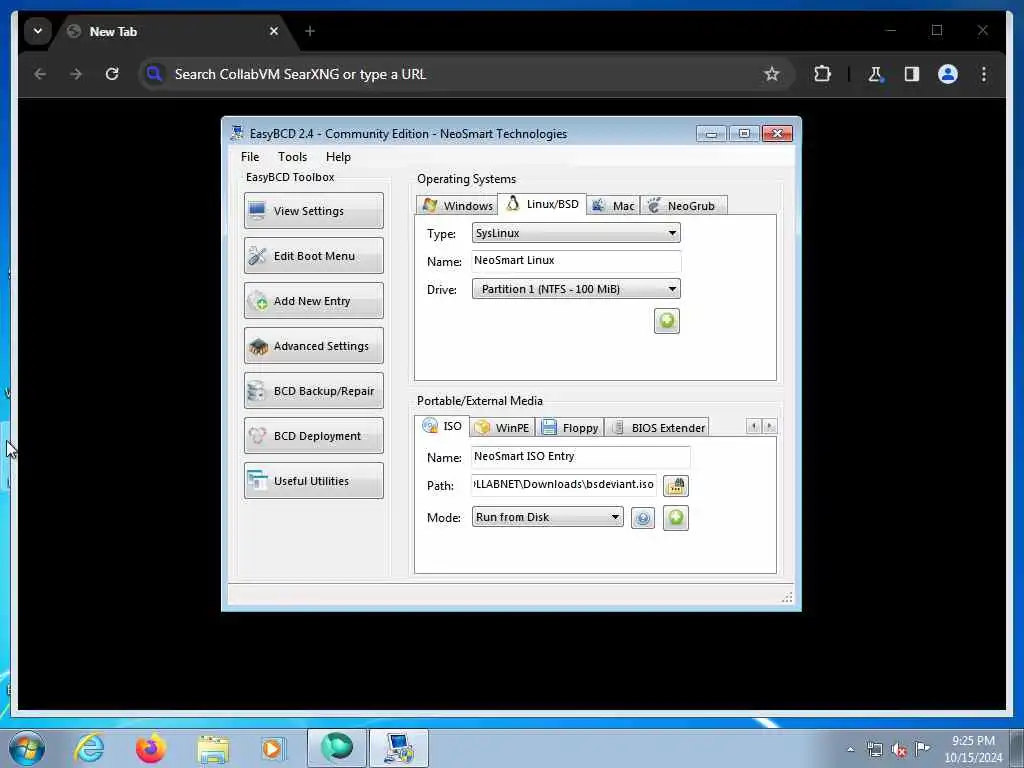This screenshot has width=1024, height=768.
Task: Browse for ISO file with folder icon
Action: pyautogui.click(x=676, y=486)
